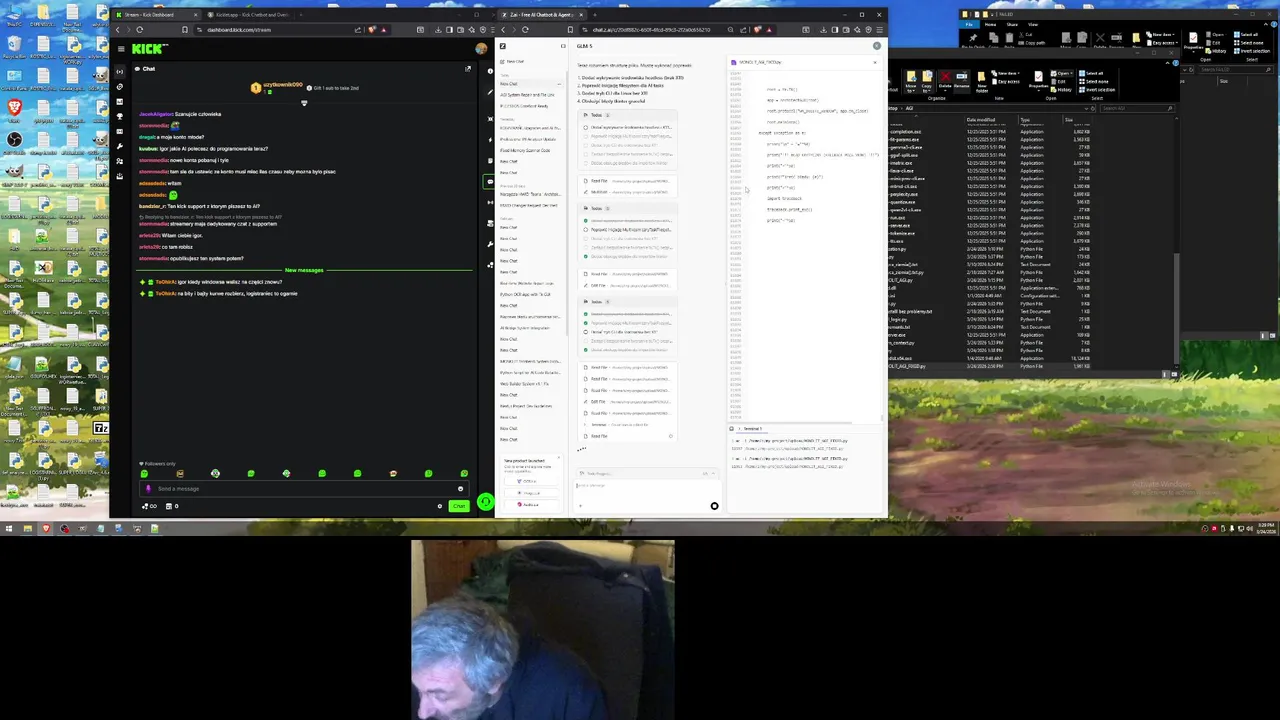Click the green round support headset button
This screenshot has width=1280, height=720.
pos(485,502)
